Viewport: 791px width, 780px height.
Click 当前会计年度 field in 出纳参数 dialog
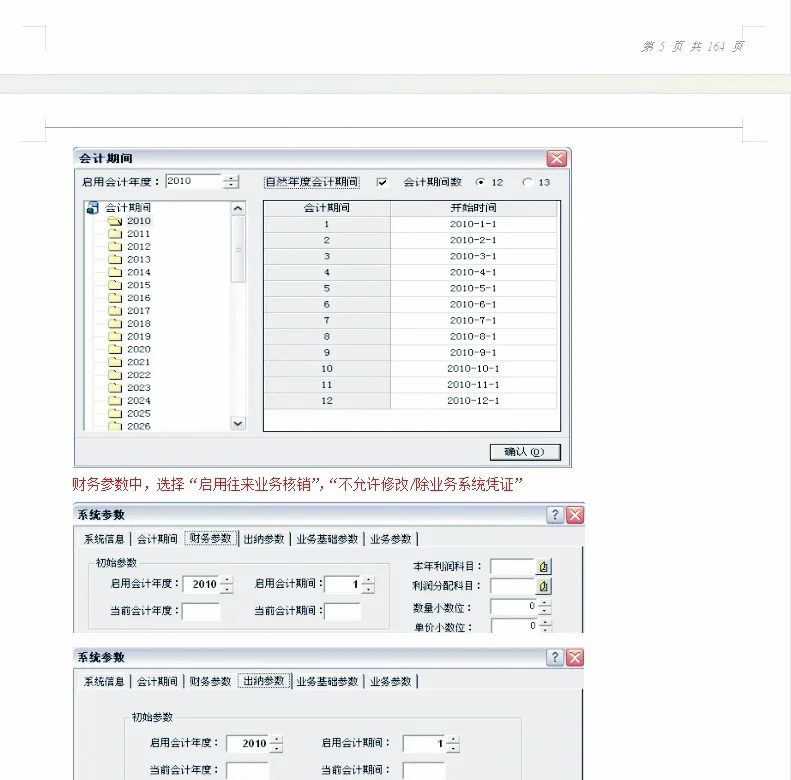point(248,771)
